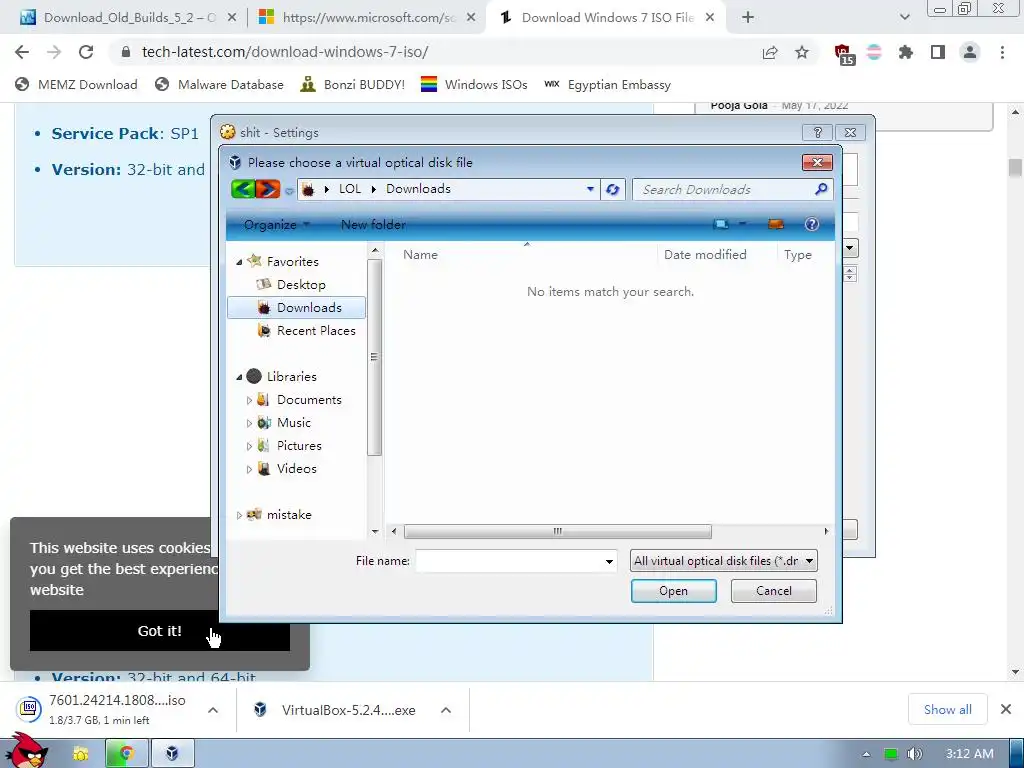Image resolution: width=1024 pixels, height=768 pixels.
Task: Open the angry bird Start button
Action: coord(27,750)
